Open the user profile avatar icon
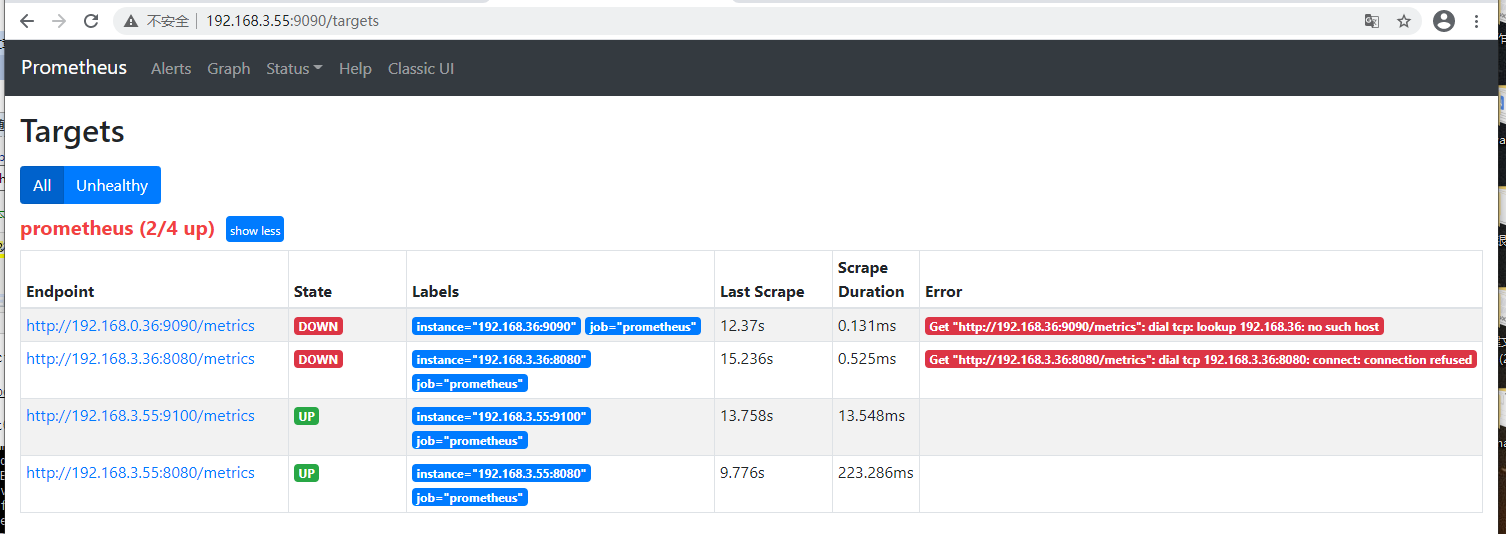This screenshot has height=534, width=1506. [x=1443, y=21]
